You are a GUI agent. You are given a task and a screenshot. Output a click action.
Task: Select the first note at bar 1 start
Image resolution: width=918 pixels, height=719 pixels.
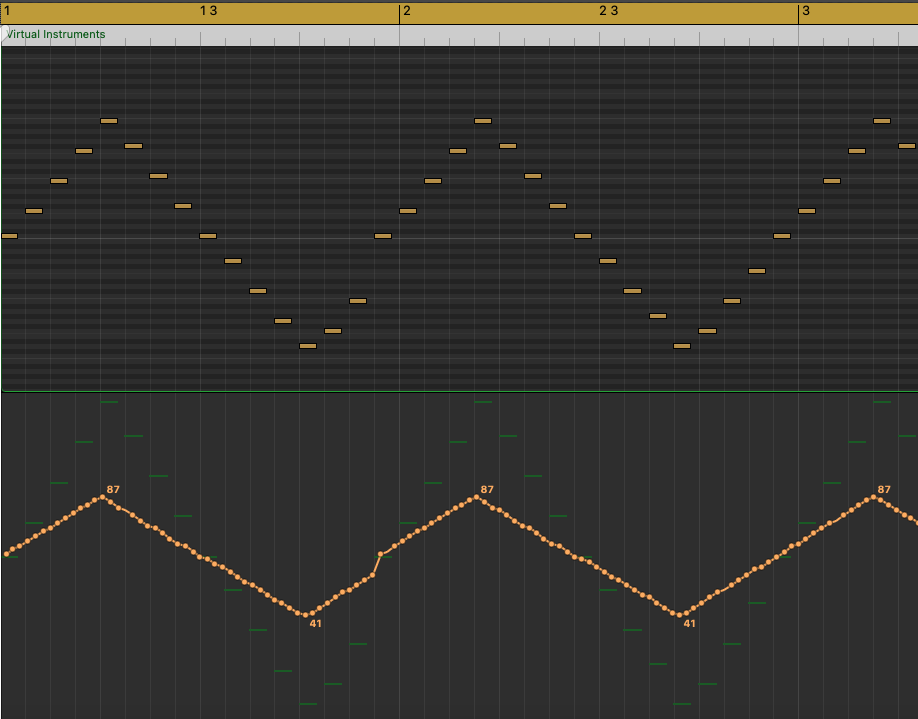tap(9, 236)
